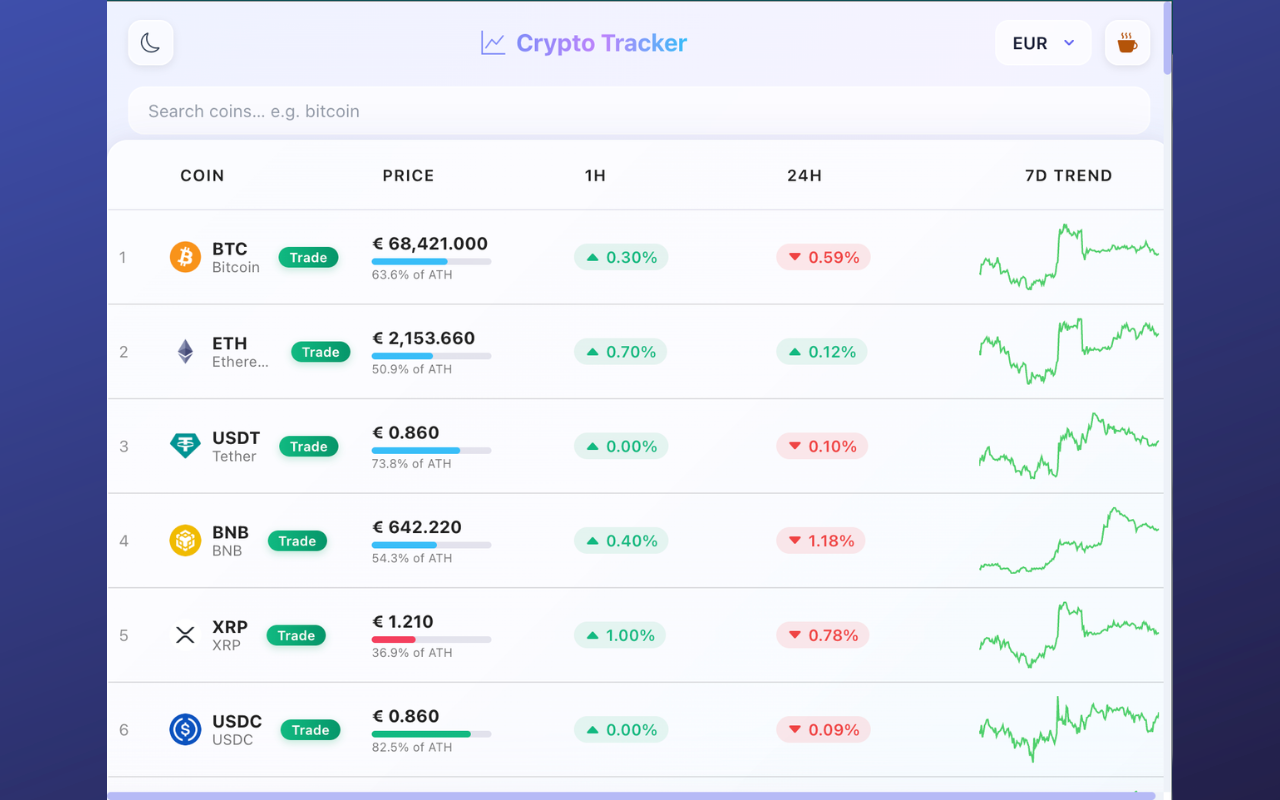The image size is (1280, 800).
Task: Open Bitcoin's 7-day trend sparkline
Action: (1069, 257)
